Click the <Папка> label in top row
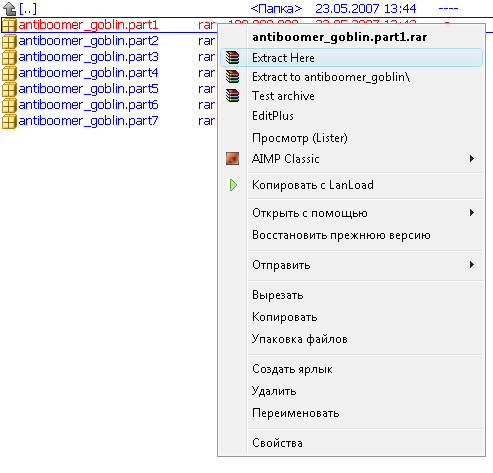493x473 pixels. tap(276, 9)
